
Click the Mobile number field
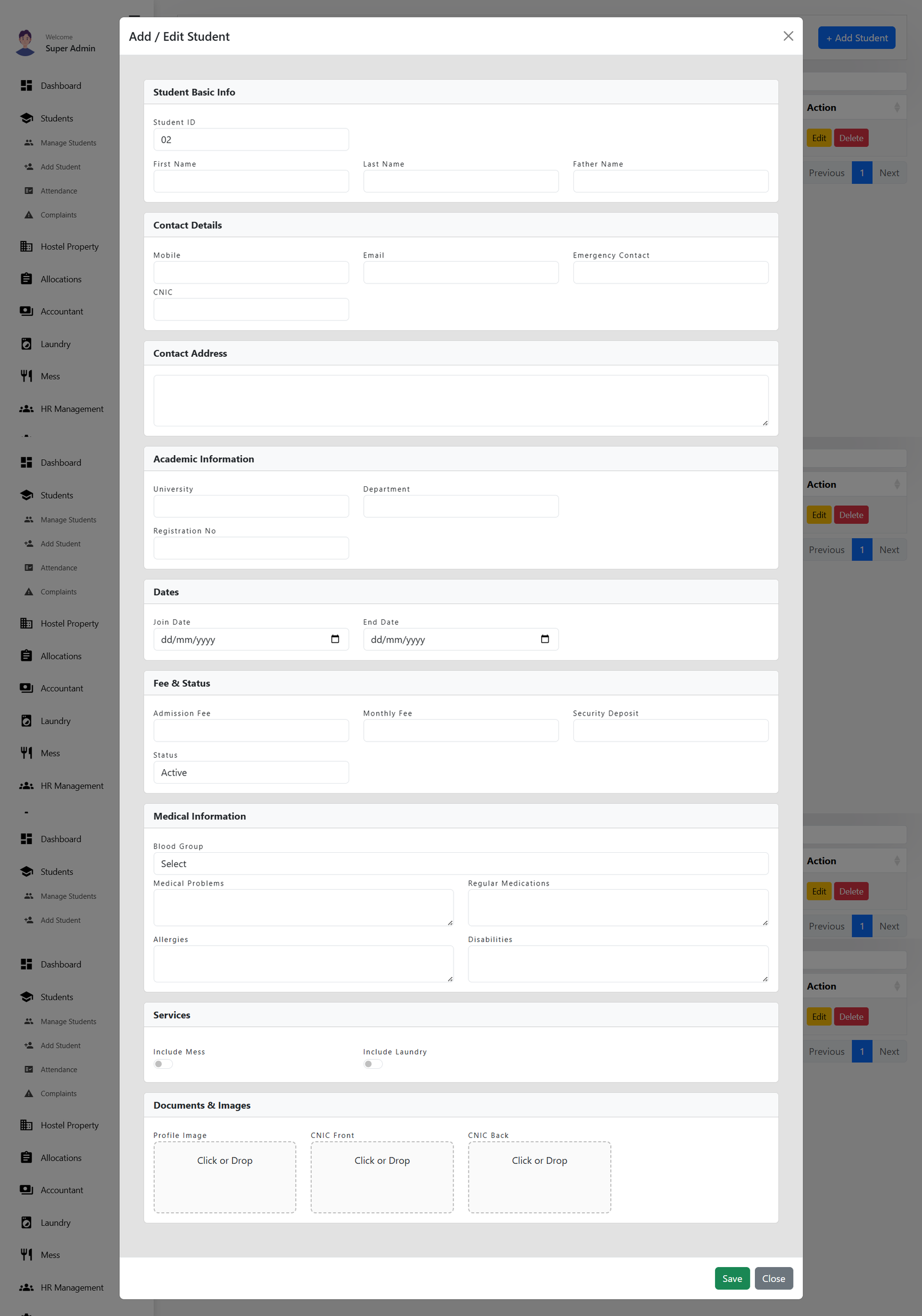coord(251,273)
